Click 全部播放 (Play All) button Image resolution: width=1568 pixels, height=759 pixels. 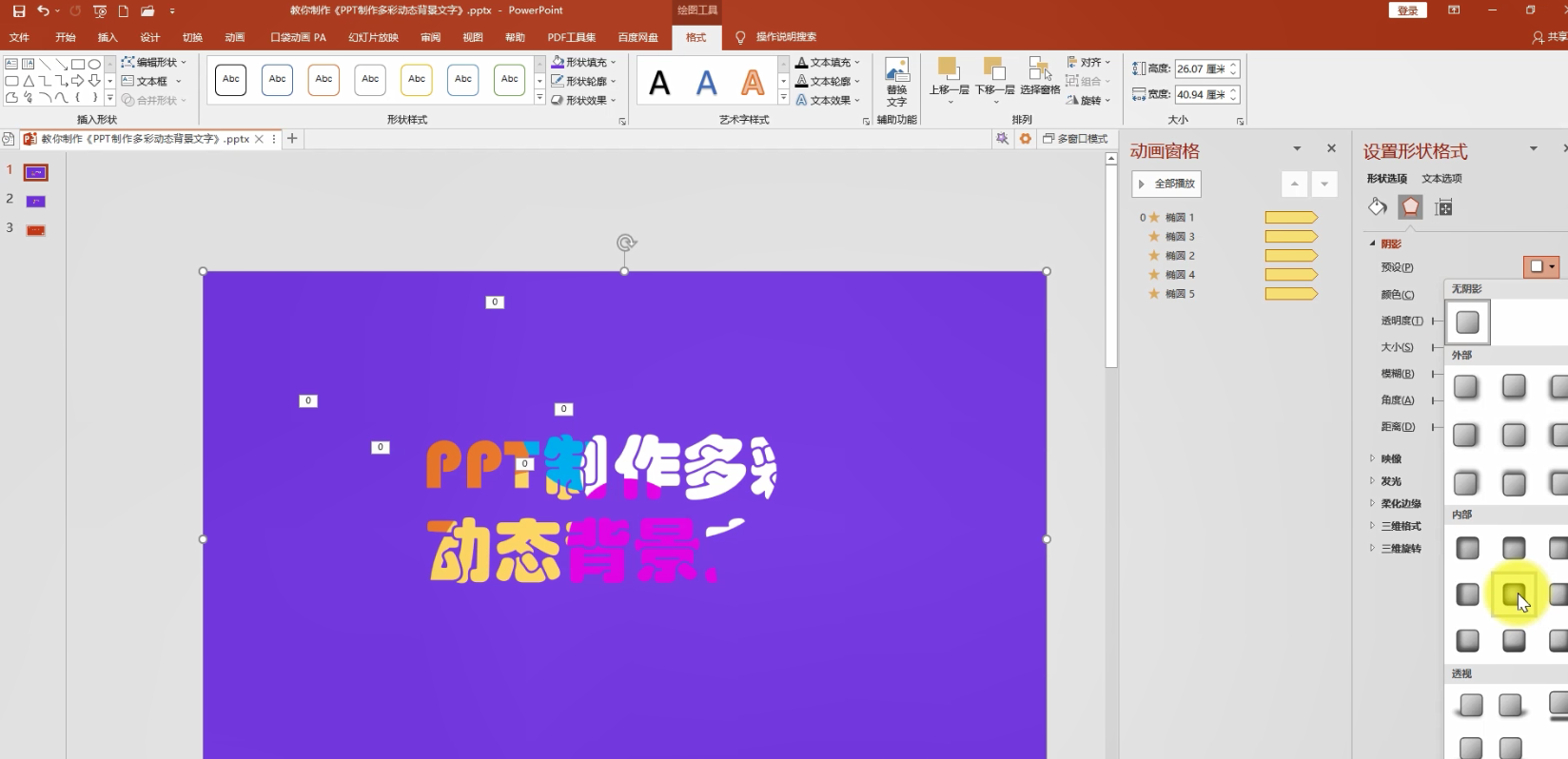tap(1166, 184)
